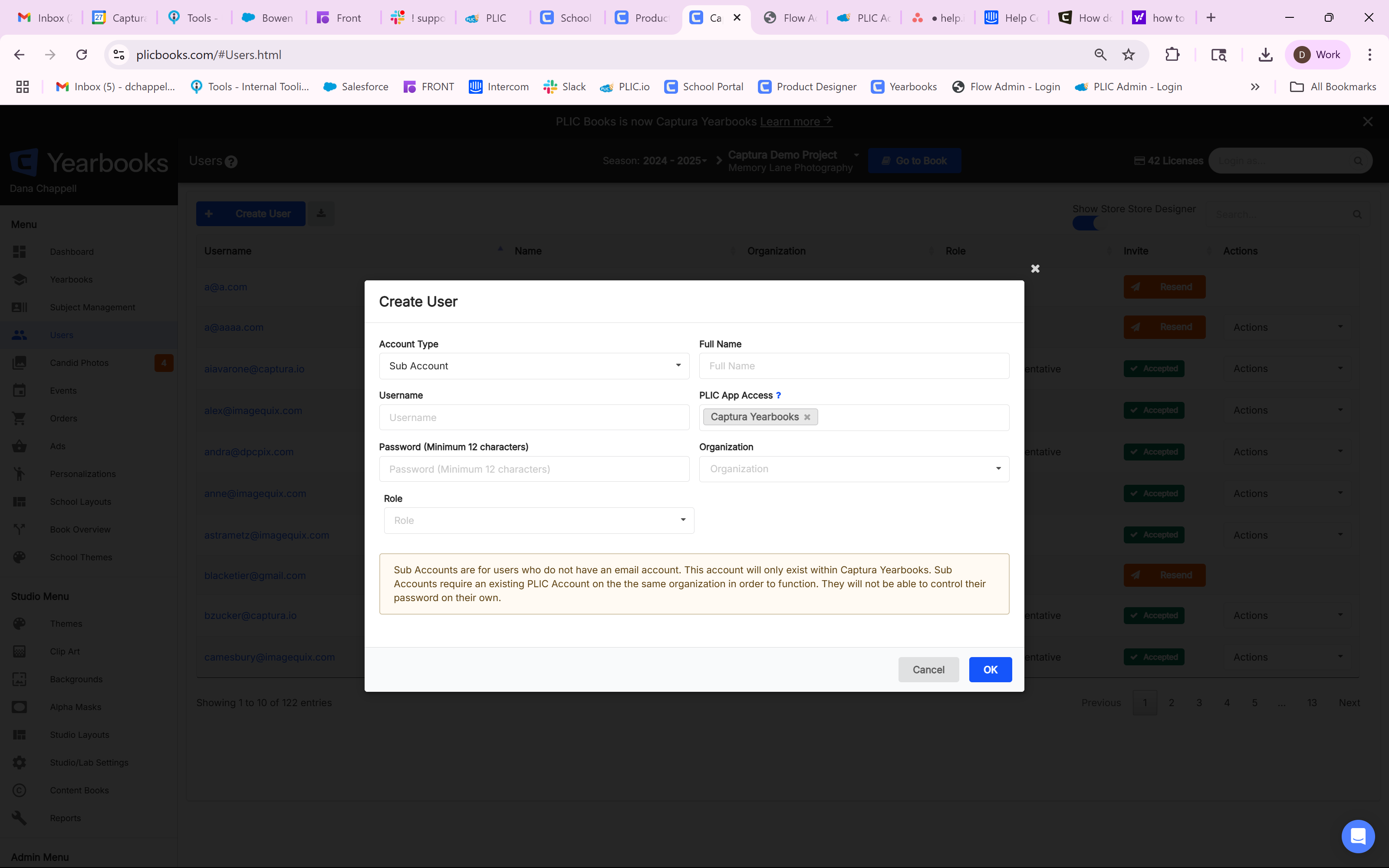Click the Backgrounds icon

[x=19, y=679]
